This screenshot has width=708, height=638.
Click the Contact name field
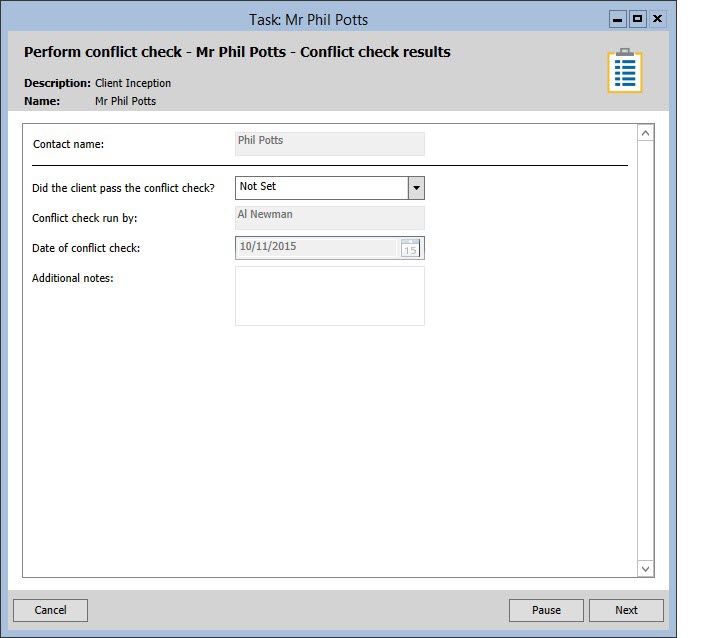[x=329, y=144]
